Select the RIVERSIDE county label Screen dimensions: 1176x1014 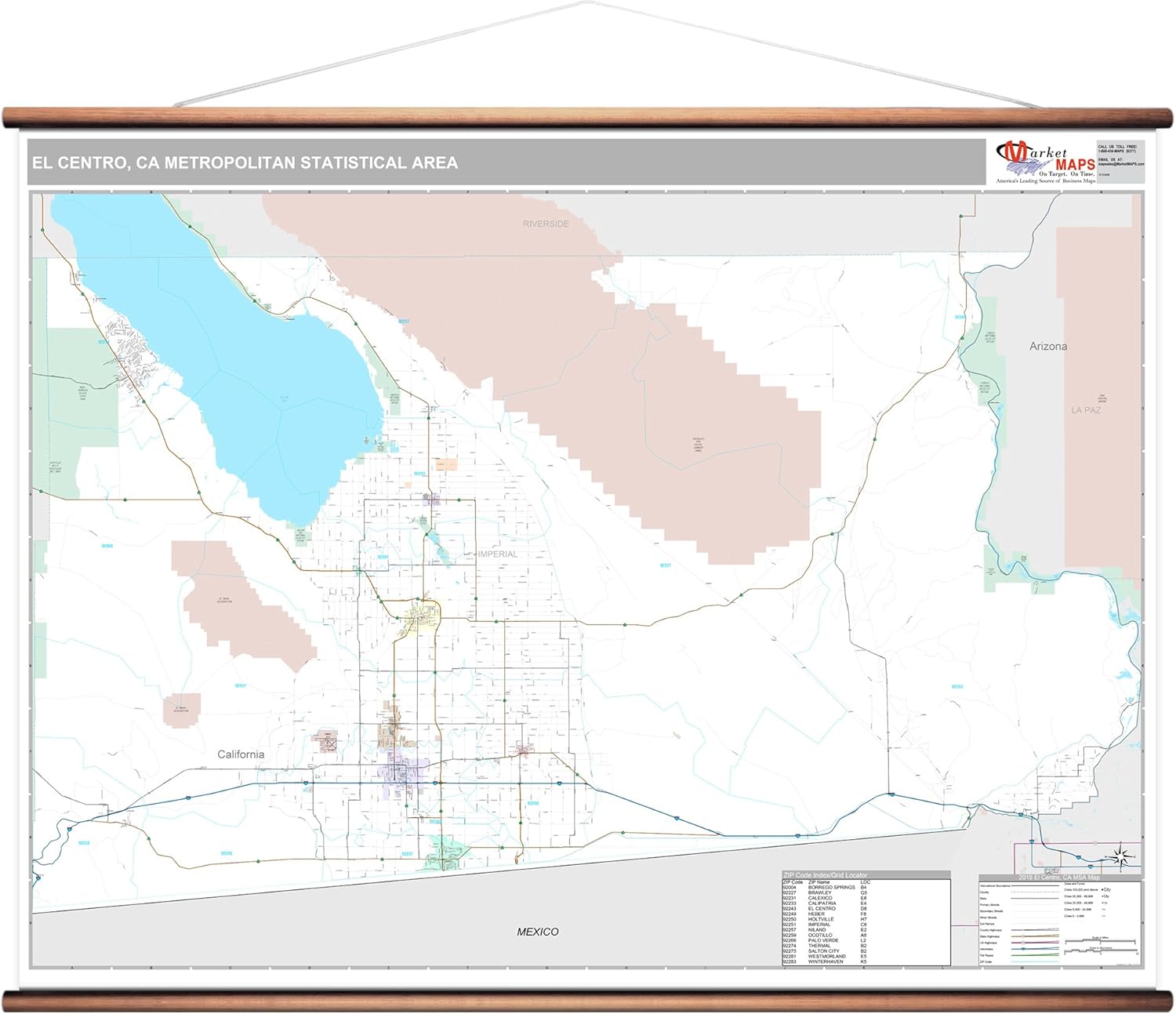(546, 224)
